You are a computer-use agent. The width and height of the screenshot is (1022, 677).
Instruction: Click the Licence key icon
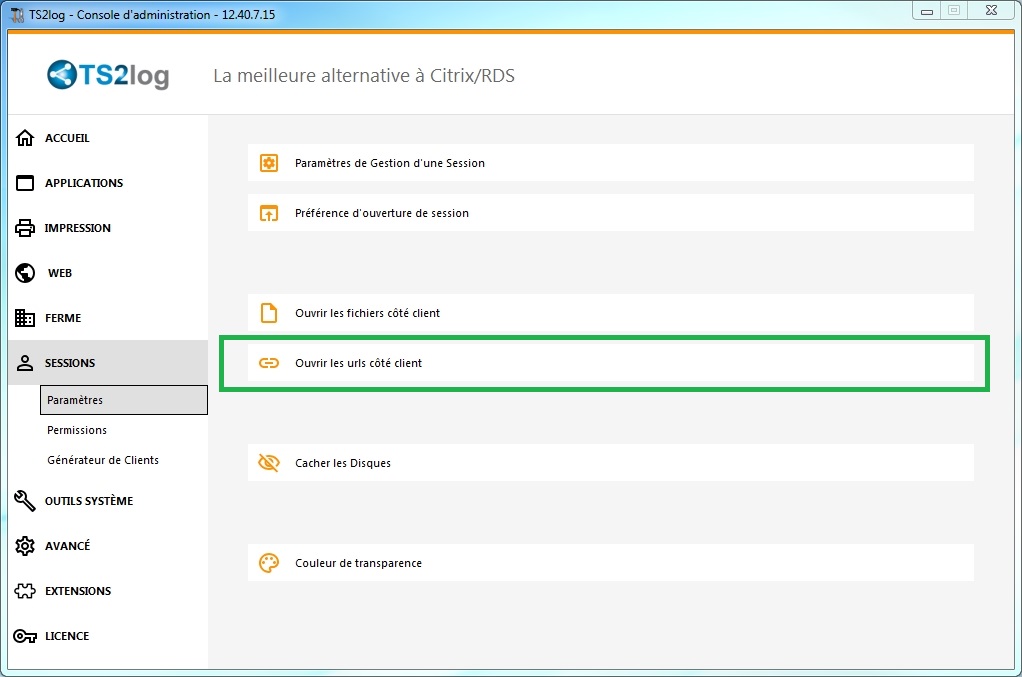click(x=25, y=636)
